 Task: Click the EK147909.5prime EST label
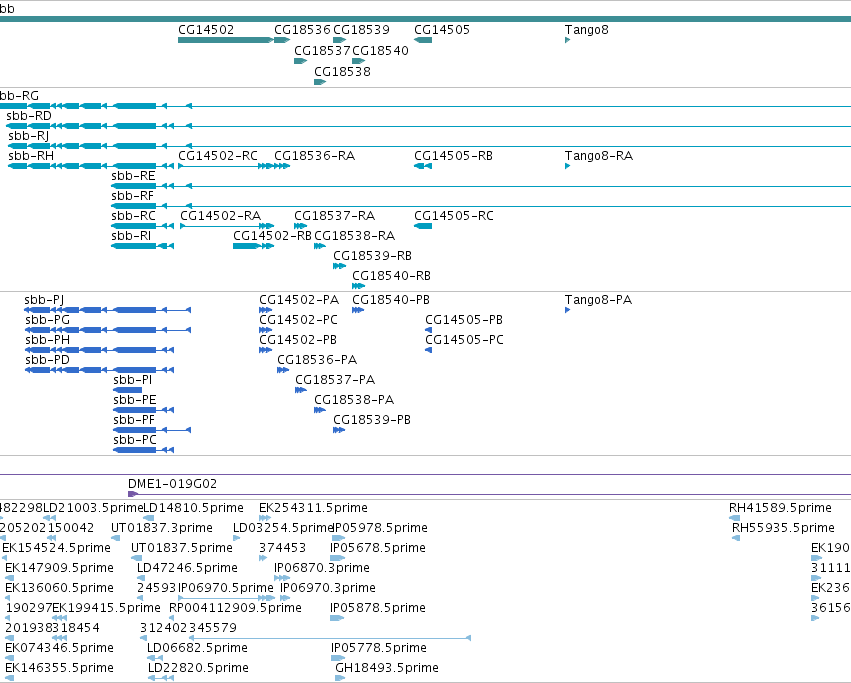(x=60, y=568)
